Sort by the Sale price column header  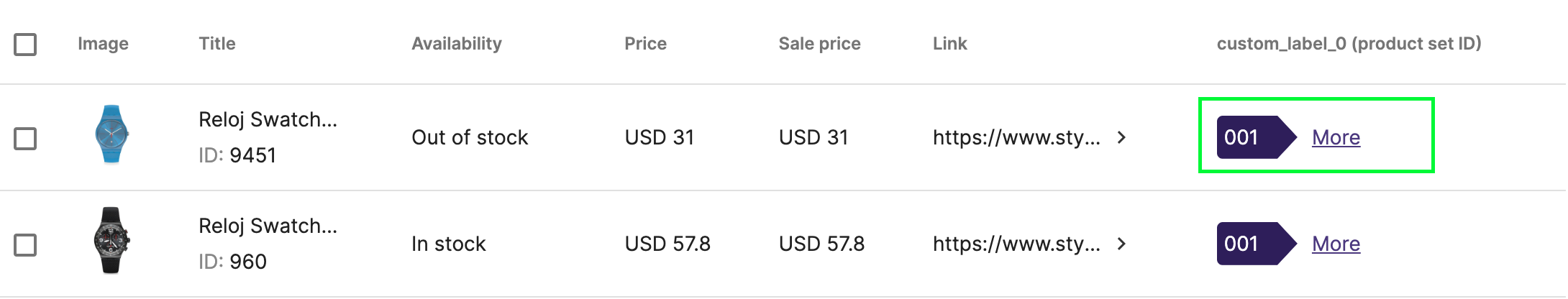[x=819, y=44]
